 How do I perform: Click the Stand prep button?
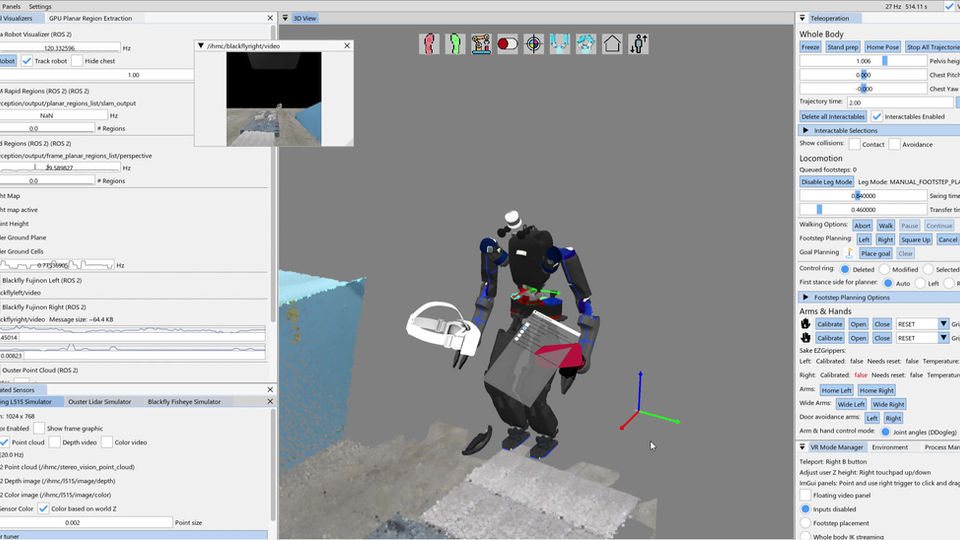tap(842, 47)
